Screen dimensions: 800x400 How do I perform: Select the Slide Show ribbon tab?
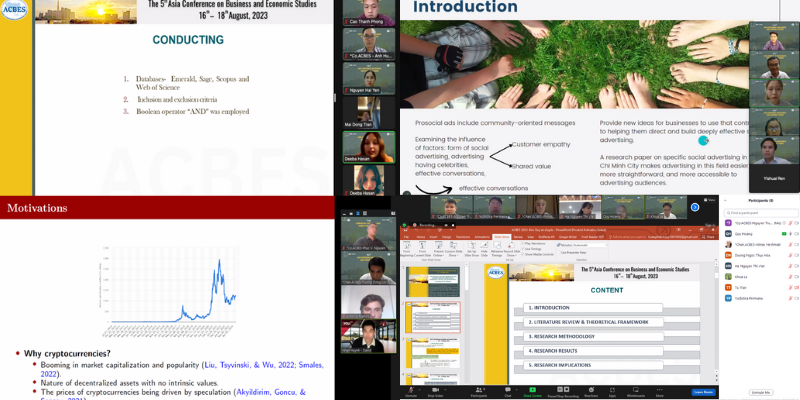pos(502,237)
